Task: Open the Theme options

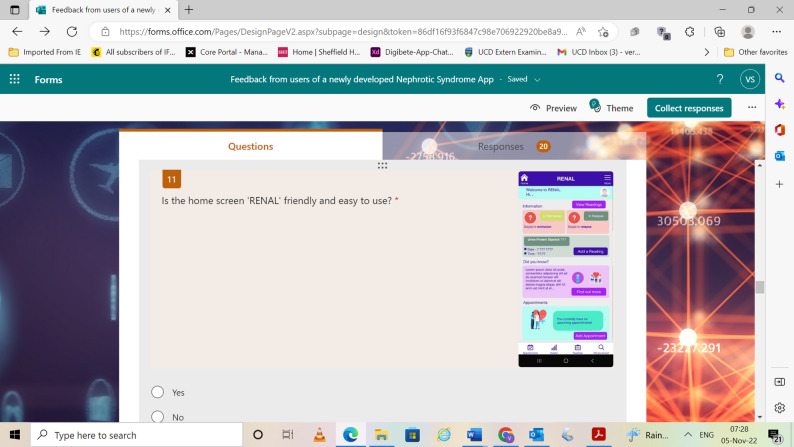Action: click(x=611, y=108)
